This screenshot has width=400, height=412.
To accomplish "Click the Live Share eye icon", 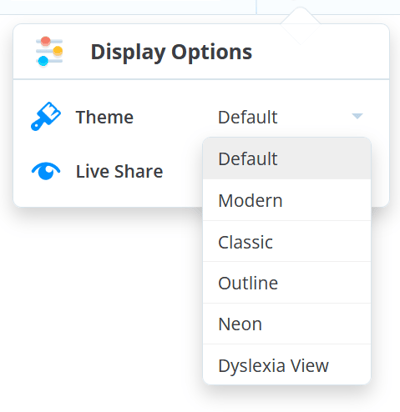I will click(46, 171).
